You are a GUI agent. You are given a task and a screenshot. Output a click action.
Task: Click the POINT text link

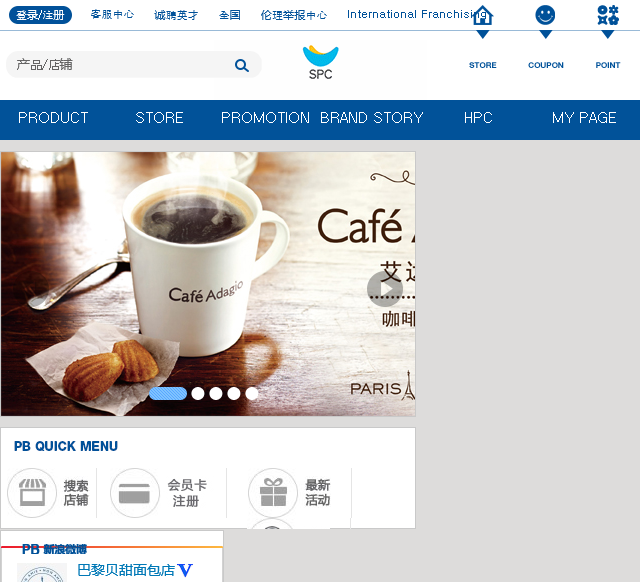pyautogui.click(x=607, y=65)
